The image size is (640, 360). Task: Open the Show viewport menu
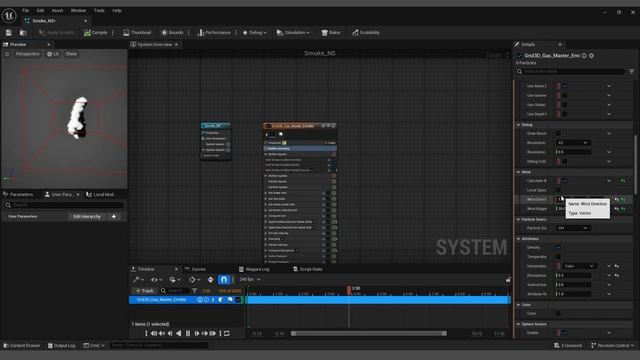click(x=71, y=54)
